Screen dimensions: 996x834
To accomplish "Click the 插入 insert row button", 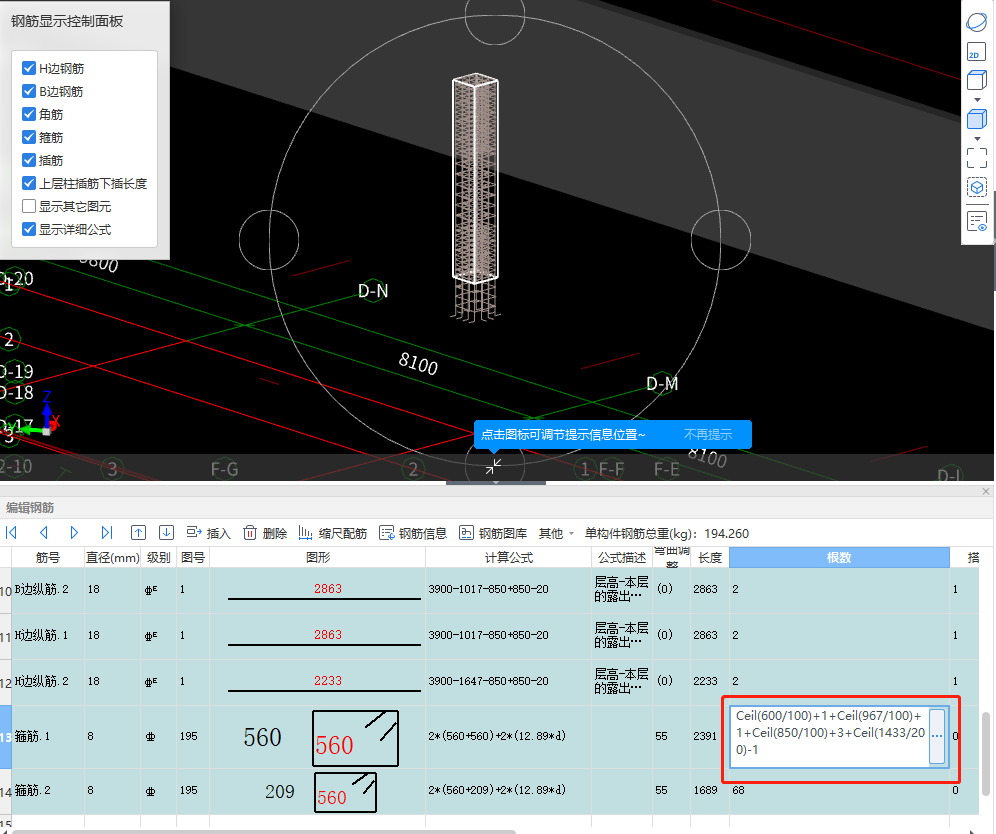I will pyautogui.click(x=208, y=533).
